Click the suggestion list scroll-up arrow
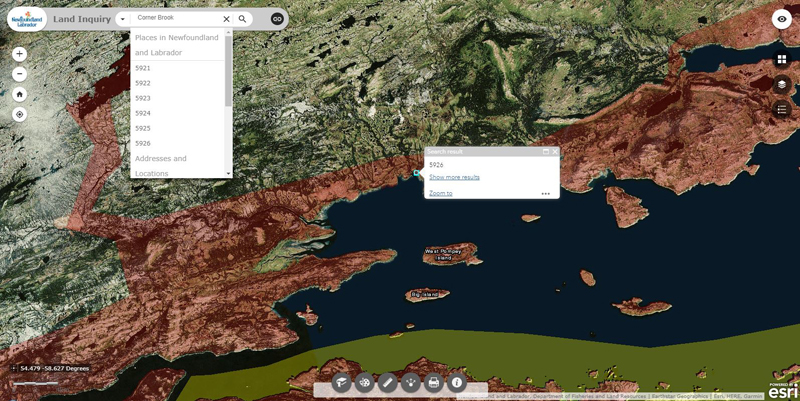The image size is (800, 401). pos(228,32)
